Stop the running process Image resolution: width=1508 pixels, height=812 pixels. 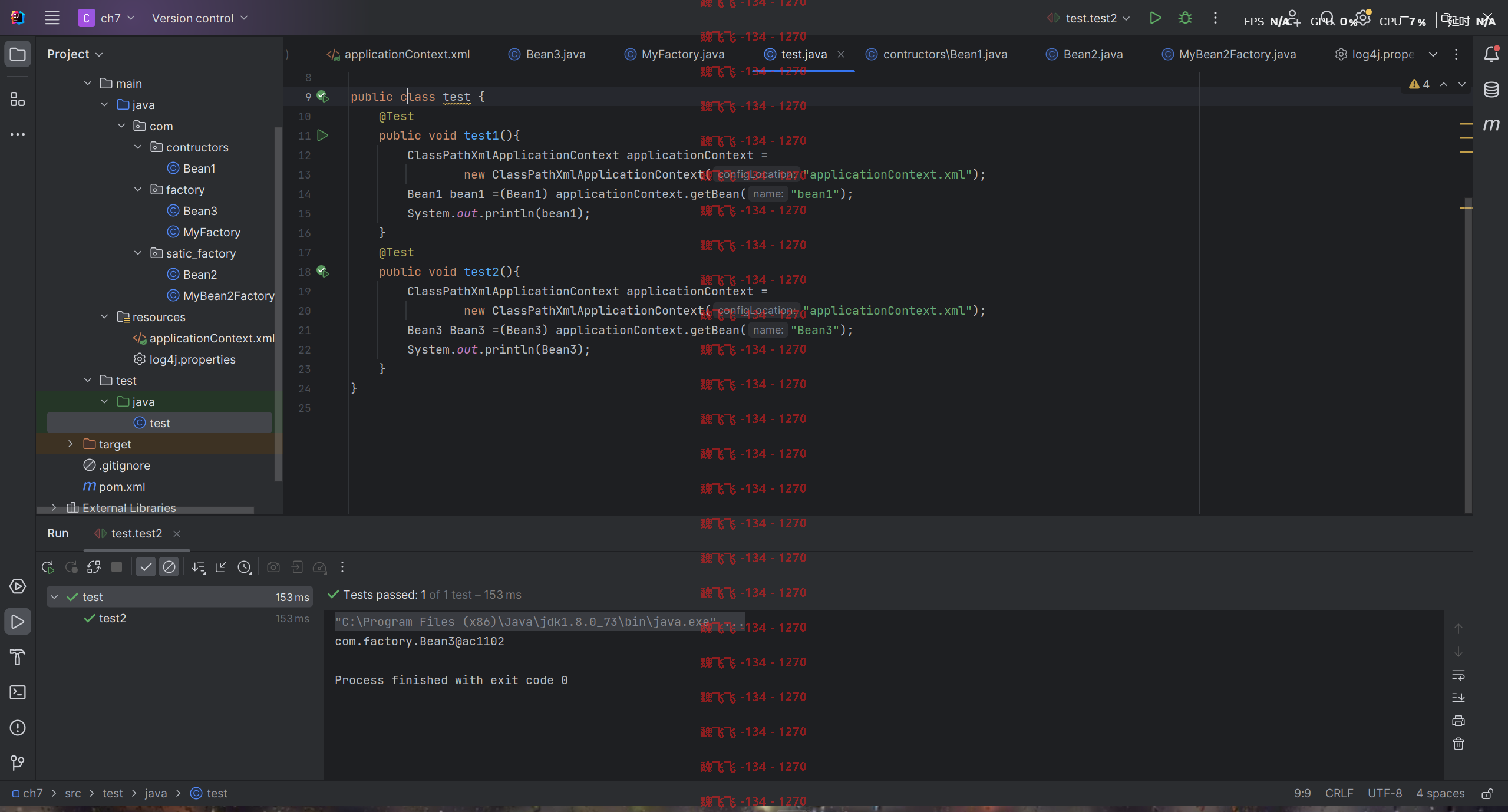tap(117, 567)
